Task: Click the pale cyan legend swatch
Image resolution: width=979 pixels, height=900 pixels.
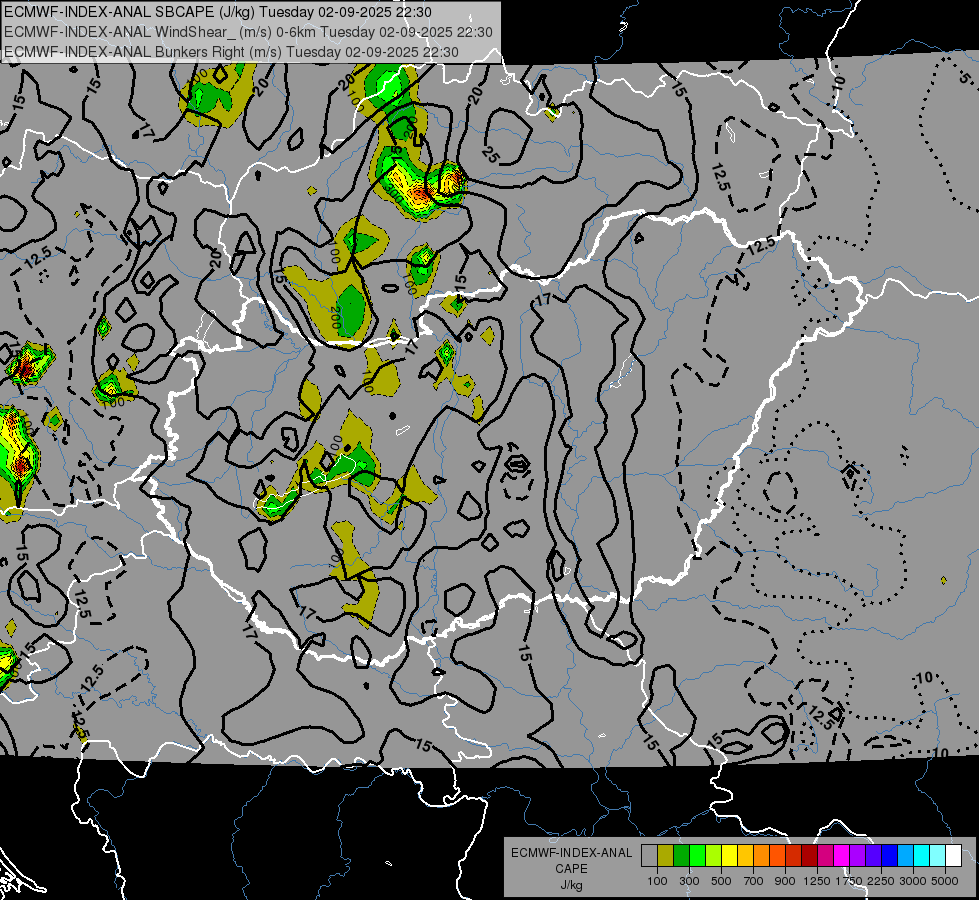Action: [938, 856]
